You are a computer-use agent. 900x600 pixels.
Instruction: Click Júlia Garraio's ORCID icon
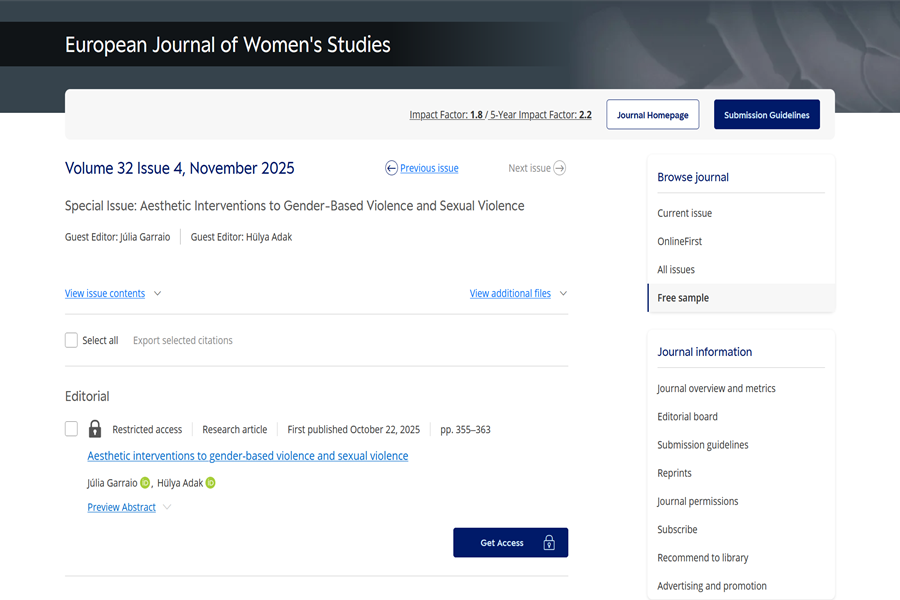tap(145, 483)
